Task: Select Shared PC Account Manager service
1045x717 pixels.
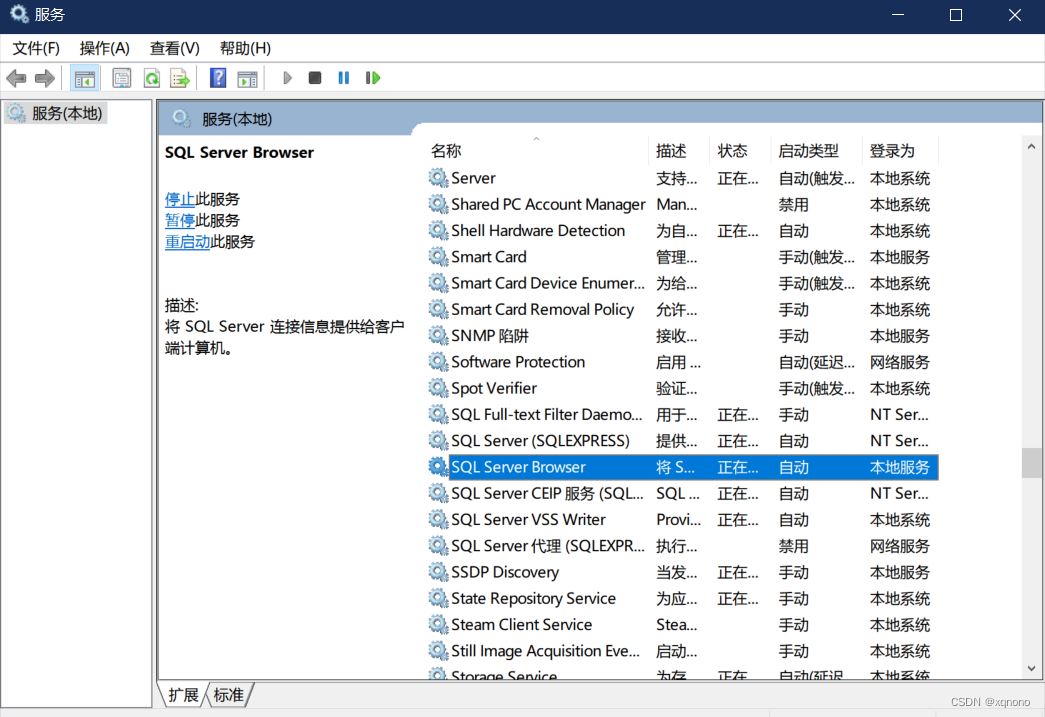Action: point(548,205)
